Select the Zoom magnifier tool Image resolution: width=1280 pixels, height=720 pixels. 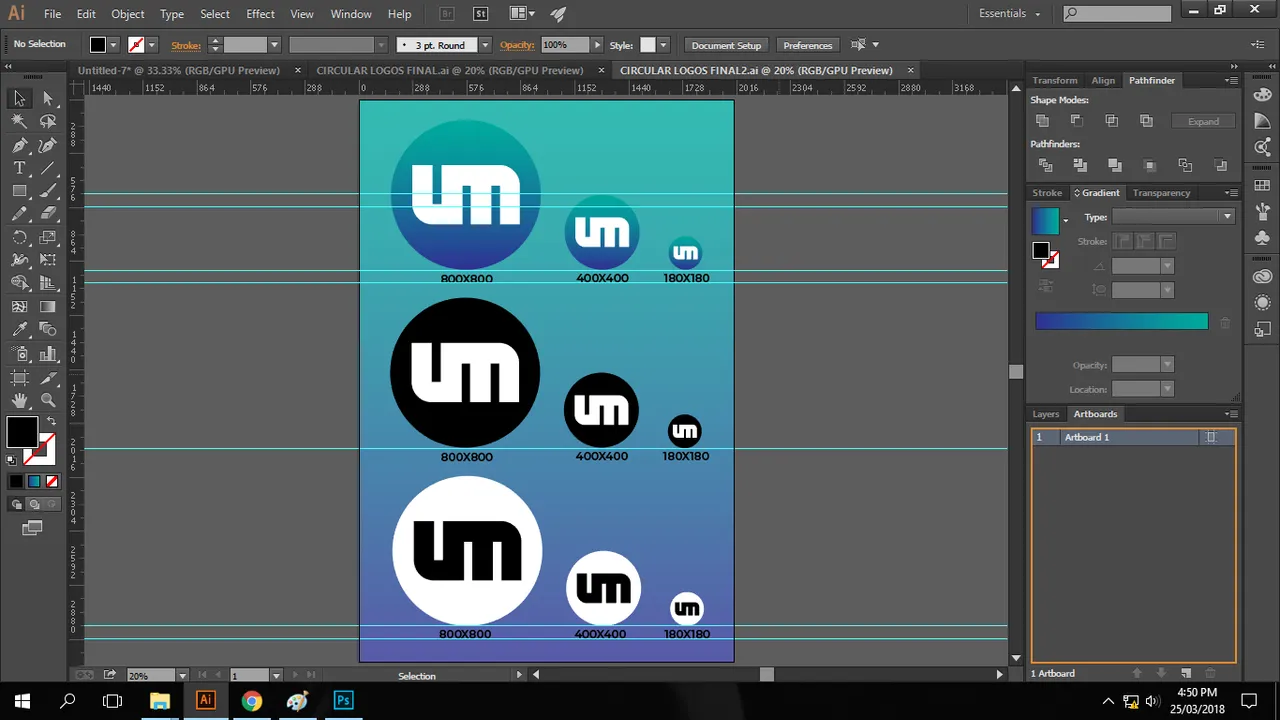tap(48, 400)
